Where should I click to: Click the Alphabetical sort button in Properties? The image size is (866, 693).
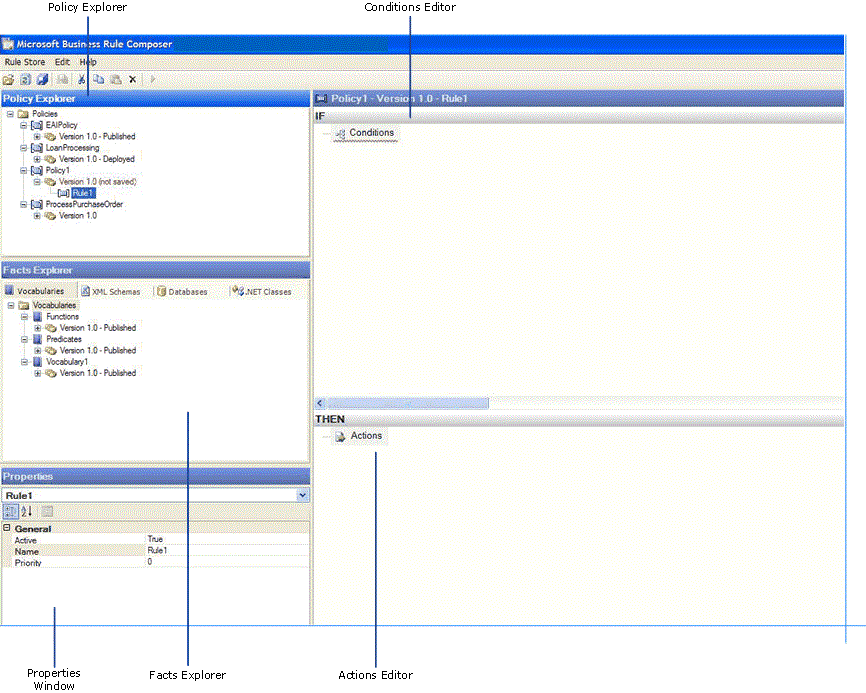[27, 511]
